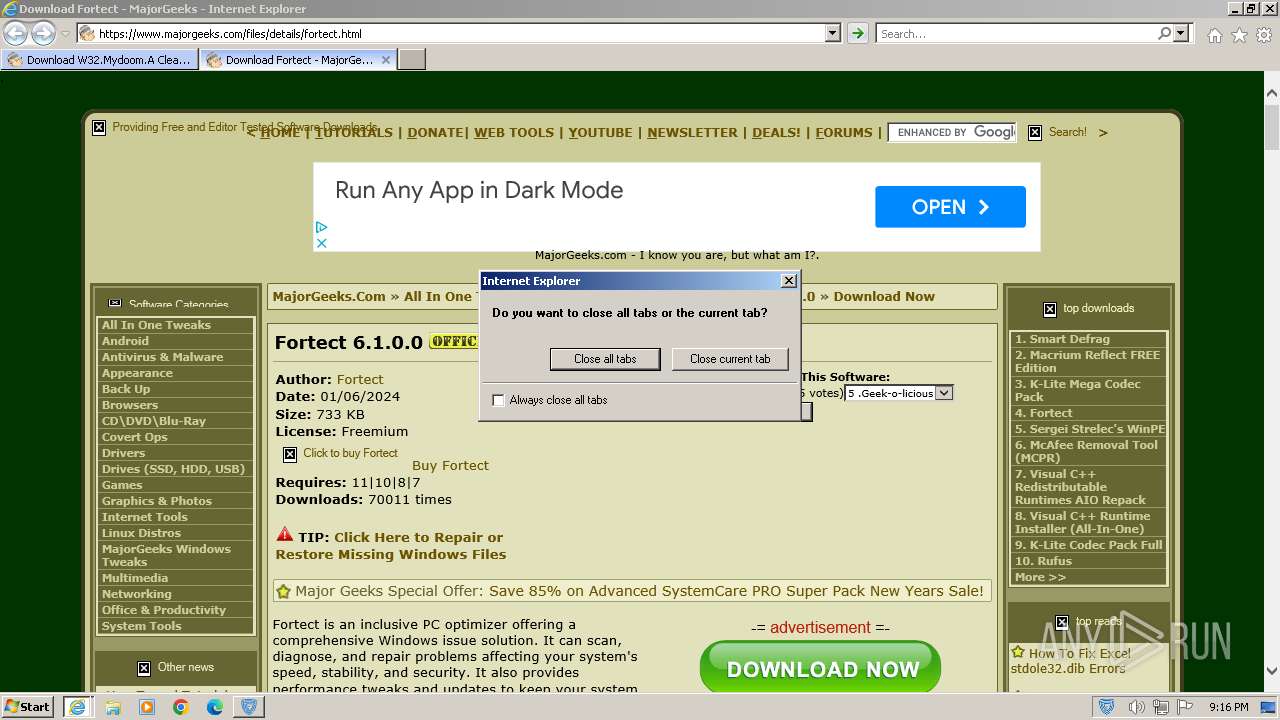This screenshot has height=720, width=1280.
Task: Open YOUTUBE in the site navigation
Action: [x=601, y=132]
